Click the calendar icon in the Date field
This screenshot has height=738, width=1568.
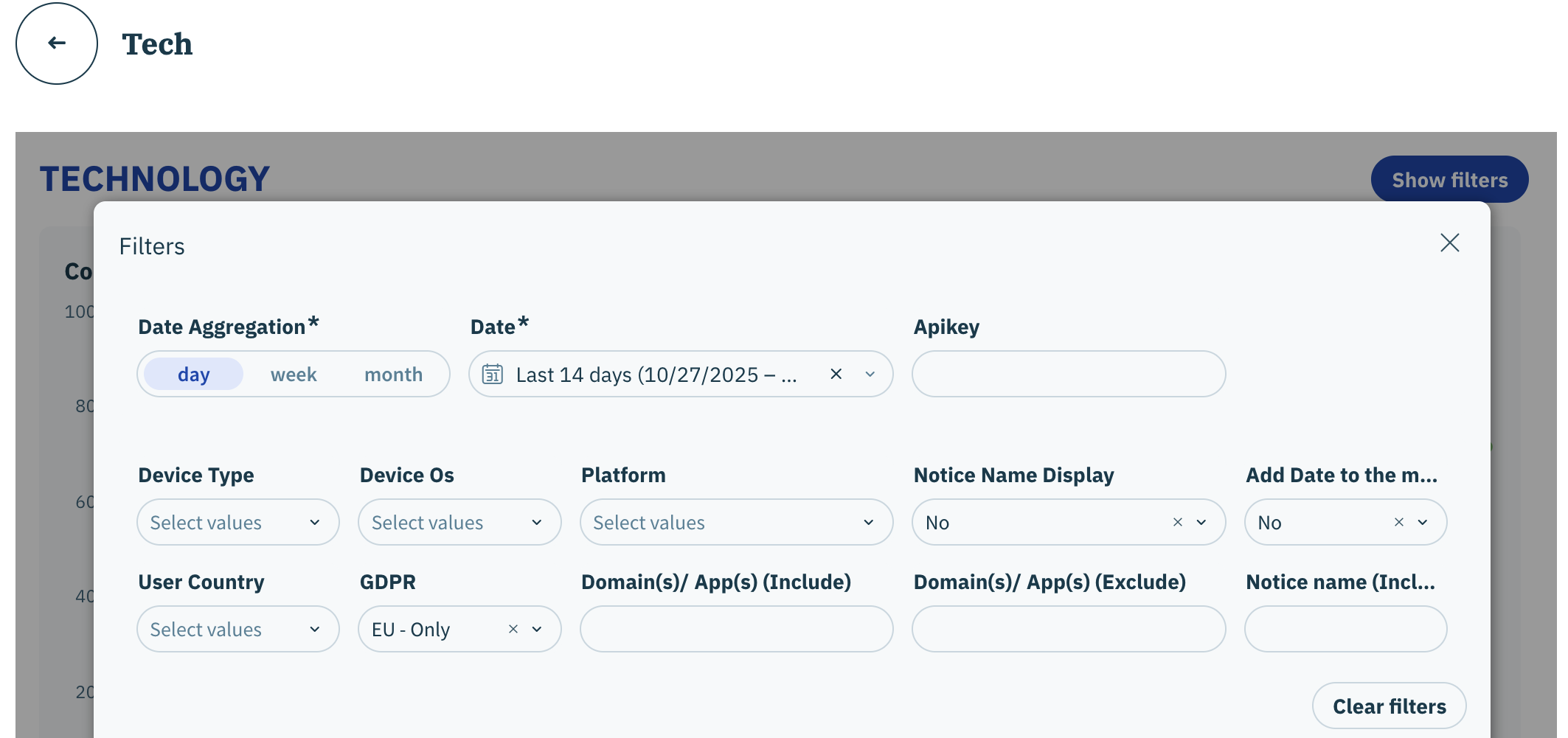[x=493, y=375]
